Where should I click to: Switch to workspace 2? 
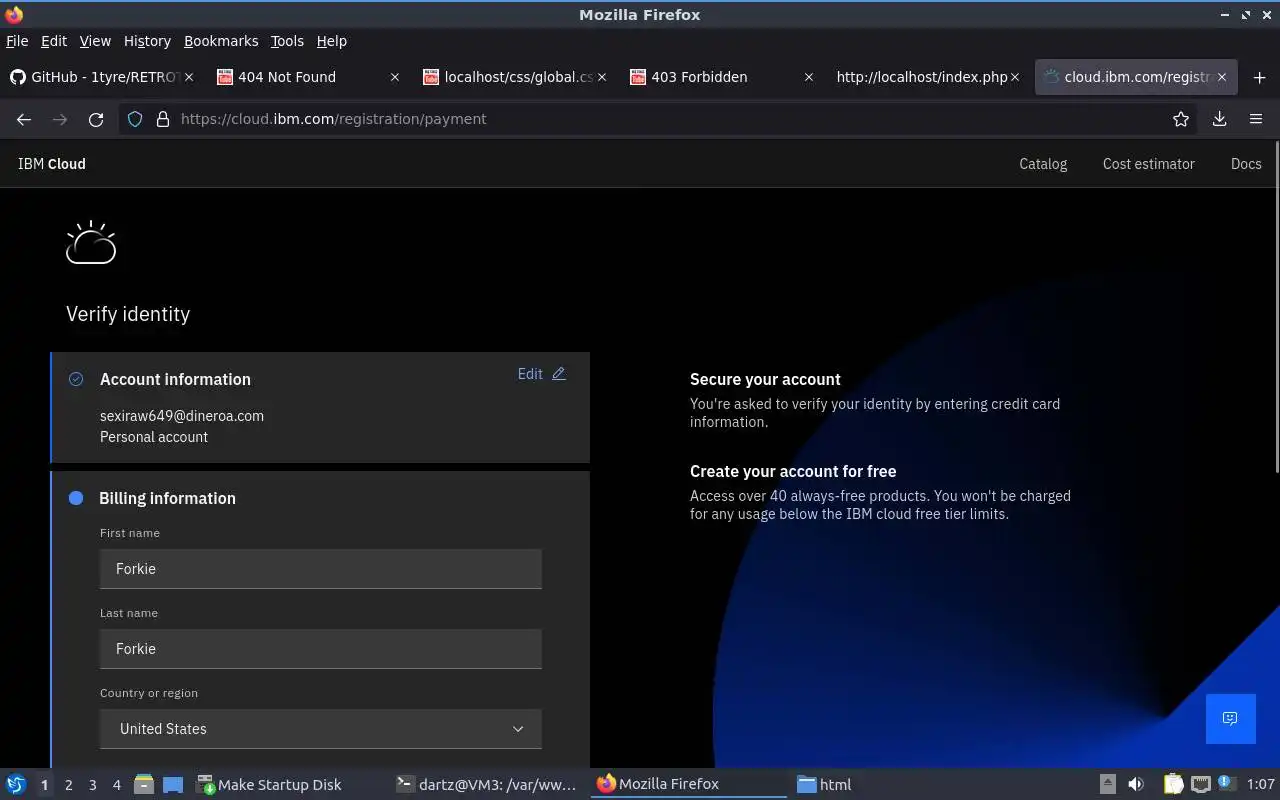(68, 785)
